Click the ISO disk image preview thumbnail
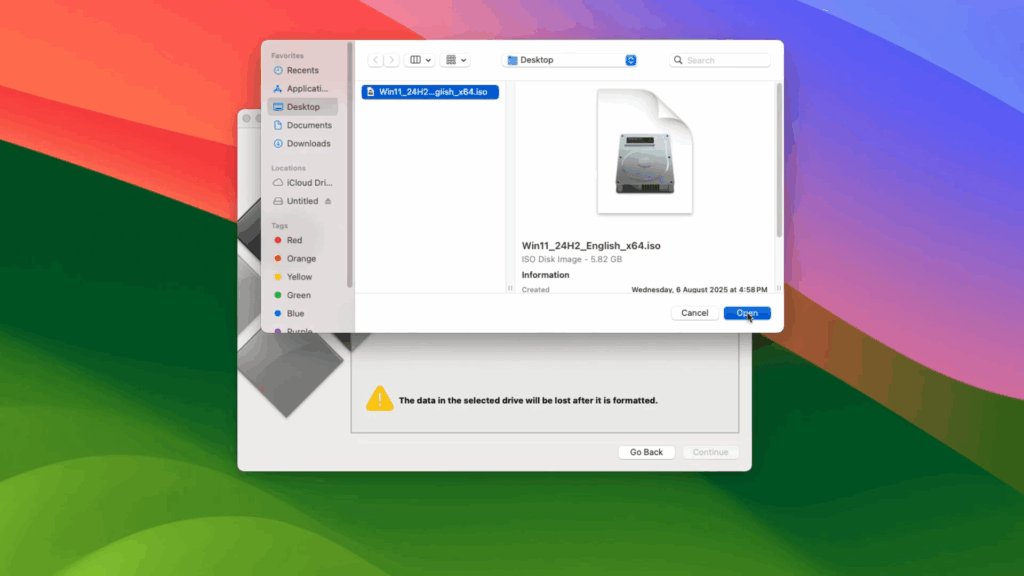The height and width of the screenshot is (576, 1024). pos(645,152)
